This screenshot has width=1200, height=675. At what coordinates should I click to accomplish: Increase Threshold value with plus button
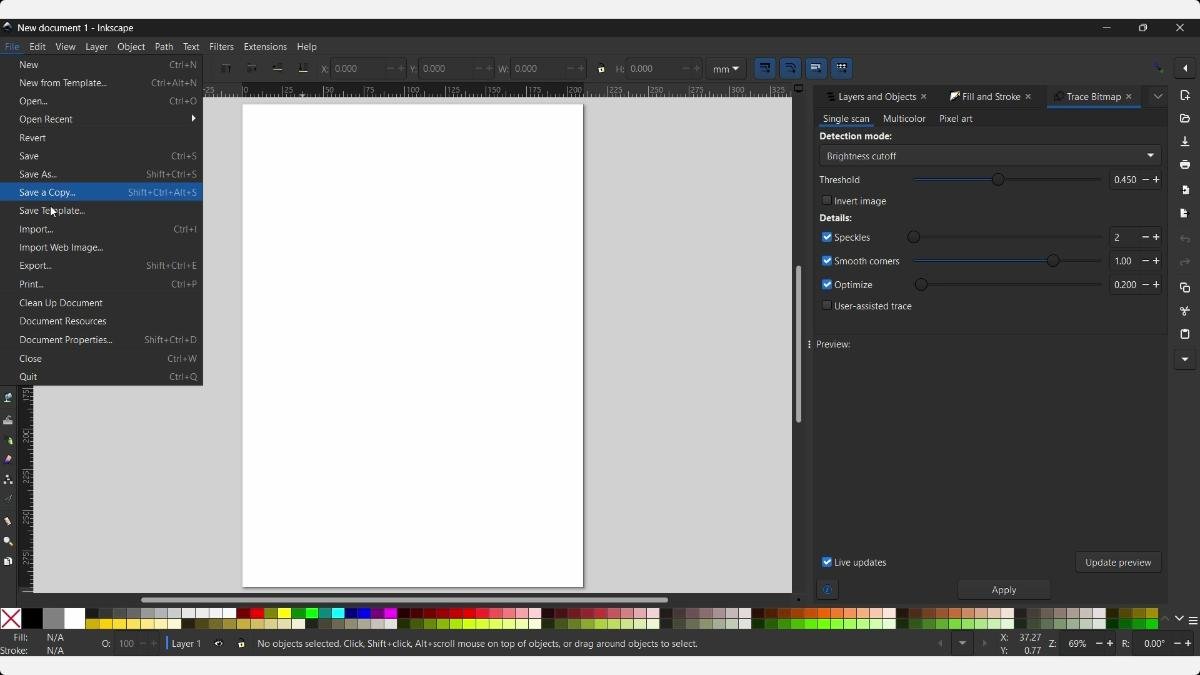(x=1157, y=180)
